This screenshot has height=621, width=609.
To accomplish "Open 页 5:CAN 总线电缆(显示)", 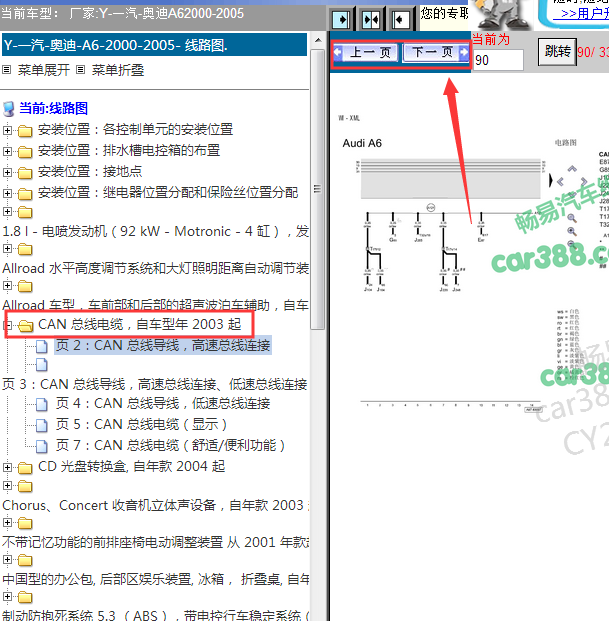I will [141, 424].
